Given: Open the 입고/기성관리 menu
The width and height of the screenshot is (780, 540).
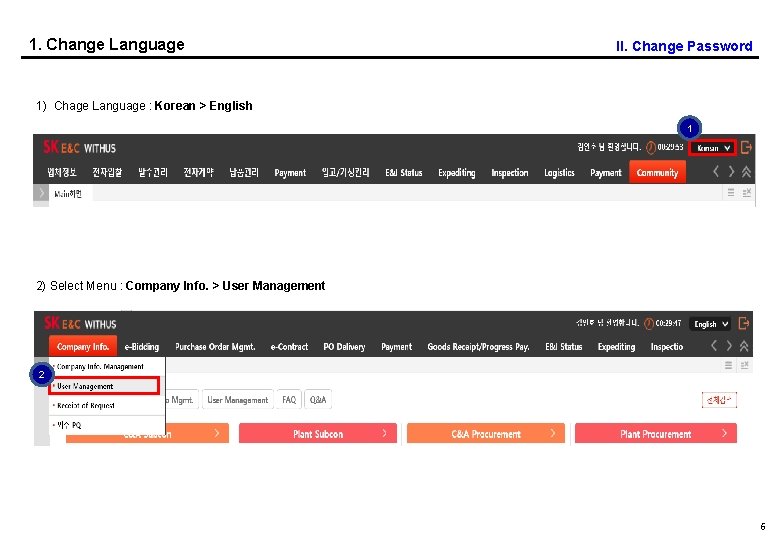Looking at the screenshot, I should [x=345, y=173].
